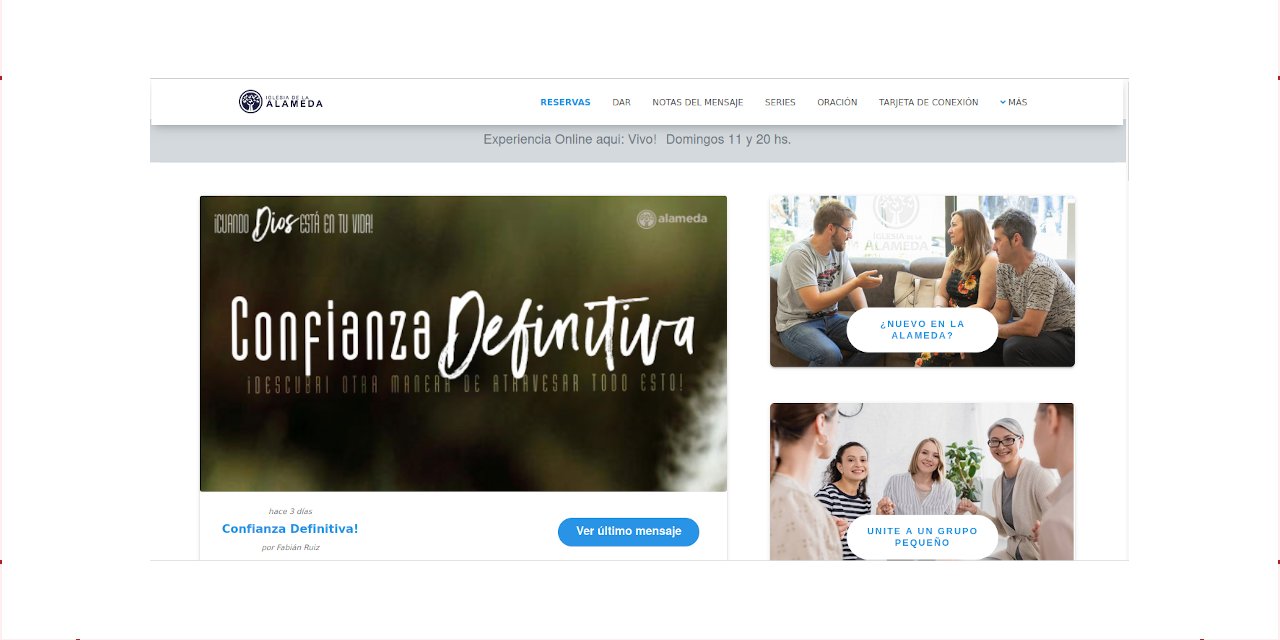Image resolution: width=1280 pixels, height=640 pixels.
Task: Click the 'hace 3 días' date text
Action: 290,512
